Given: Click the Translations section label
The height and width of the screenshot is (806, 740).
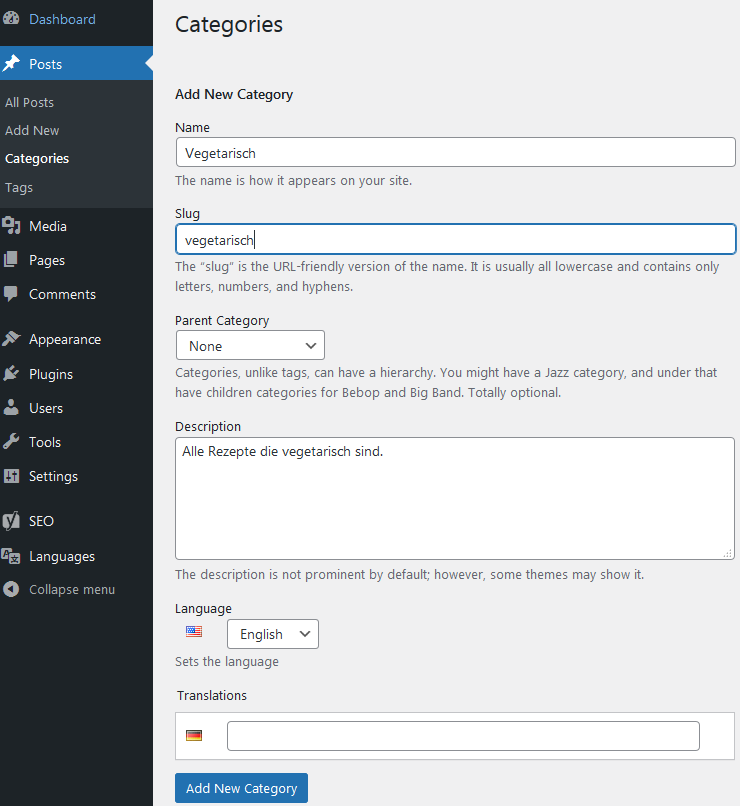Looking at the screenshot, I should point(212,695).
